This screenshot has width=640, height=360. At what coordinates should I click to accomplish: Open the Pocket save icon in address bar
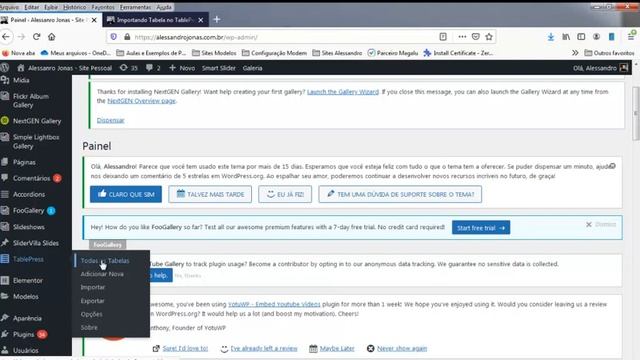(x=476, y=37)
